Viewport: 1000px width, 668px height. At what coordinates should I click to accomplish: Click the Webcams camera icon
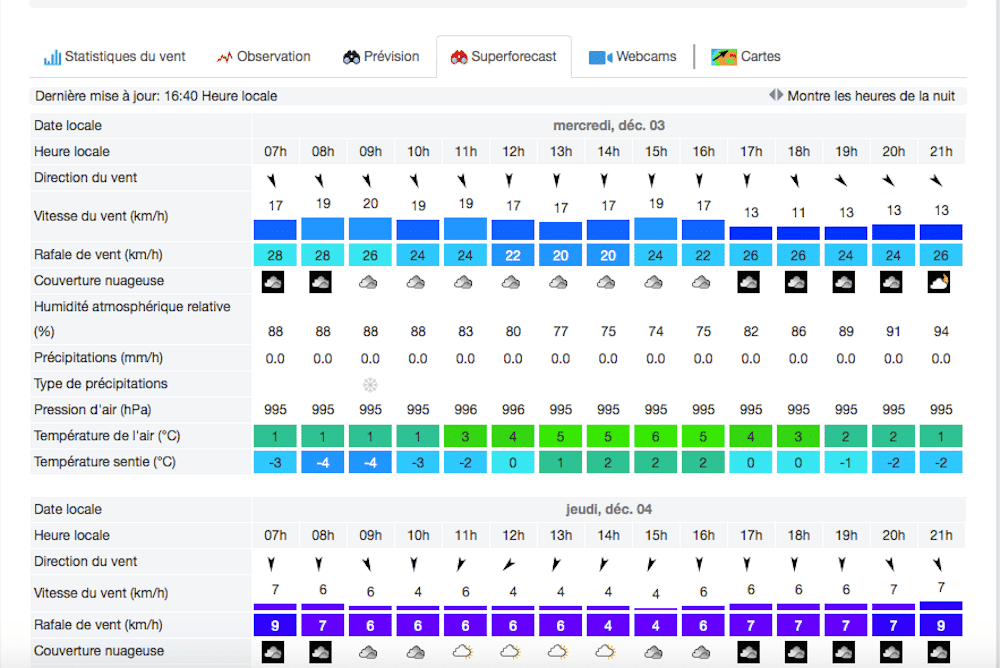coord(600,57)
